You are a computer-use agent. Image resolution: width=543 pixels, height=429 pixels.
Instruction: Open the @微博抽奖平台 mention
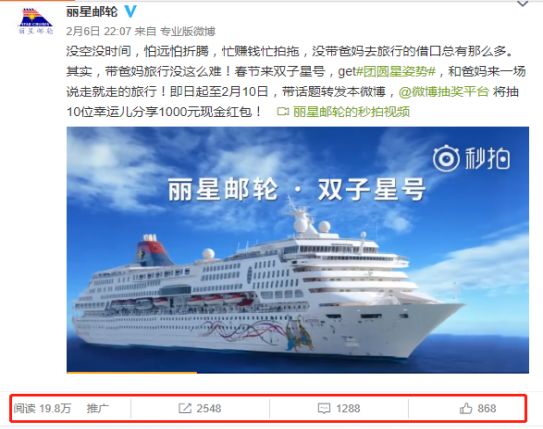point(444,92)
